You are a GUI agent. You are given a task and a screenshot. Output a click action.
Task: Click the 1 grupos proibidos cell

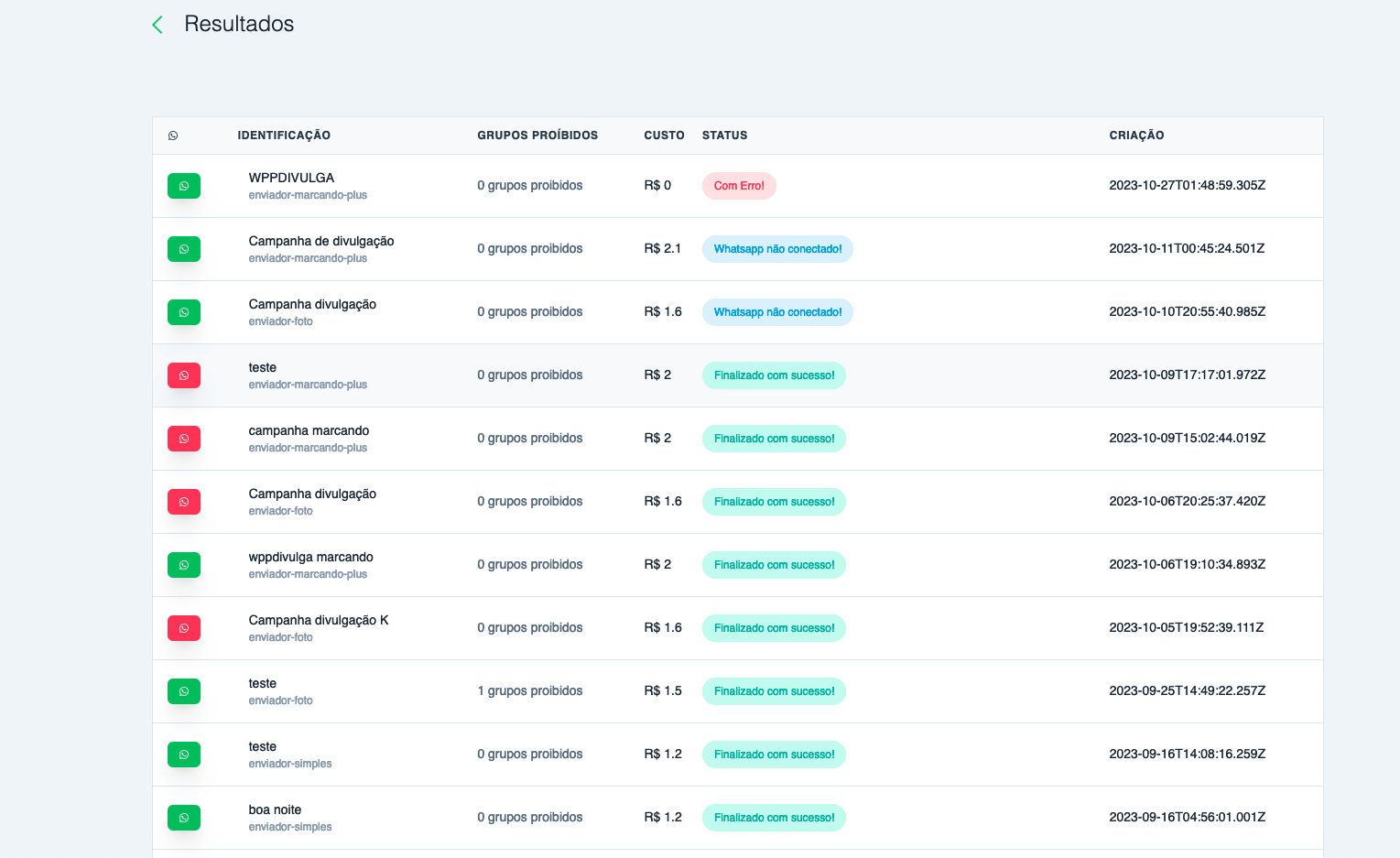click(x=529, y=691)
